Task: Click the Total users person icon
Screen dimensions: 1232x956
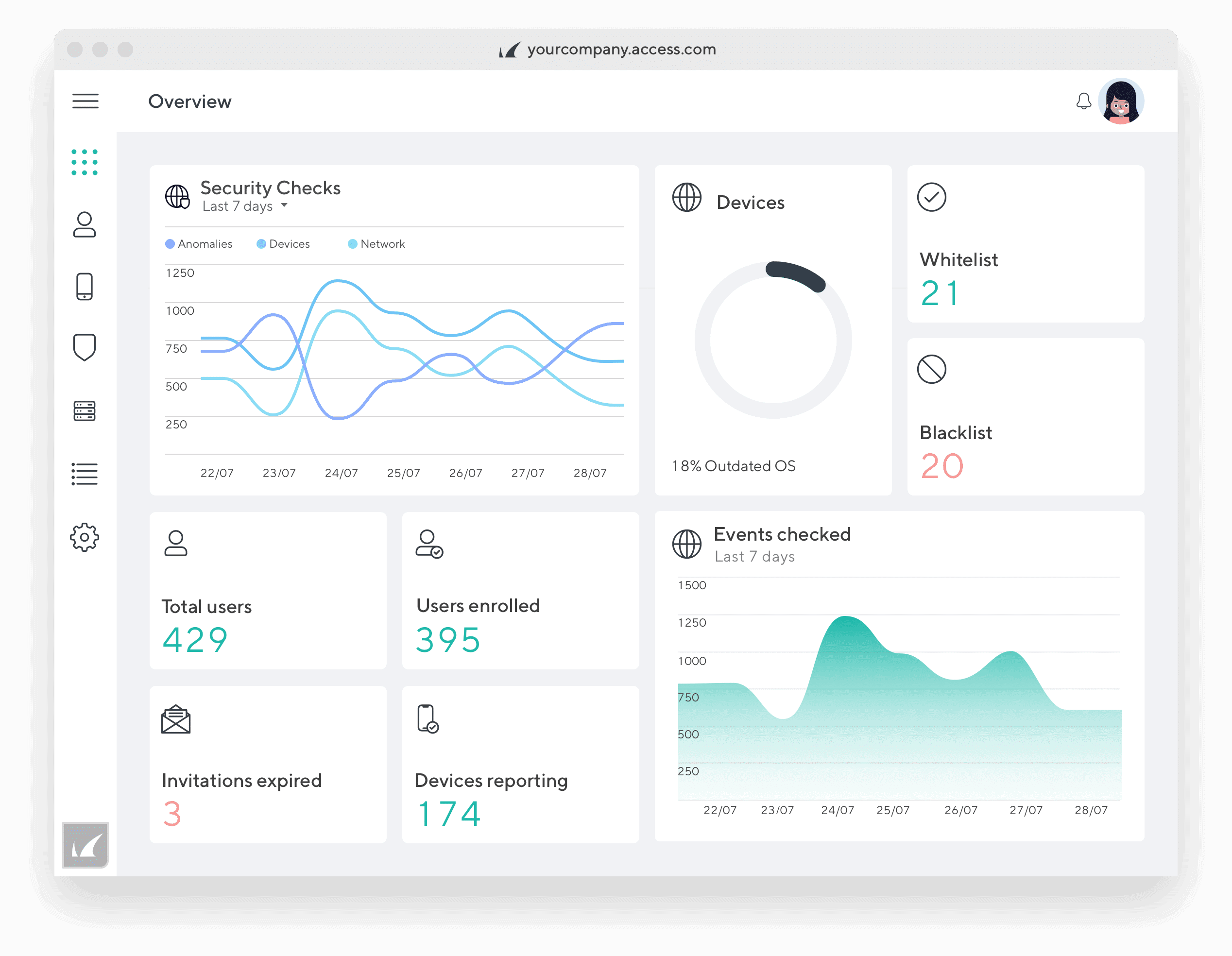Action: [176, 543]
